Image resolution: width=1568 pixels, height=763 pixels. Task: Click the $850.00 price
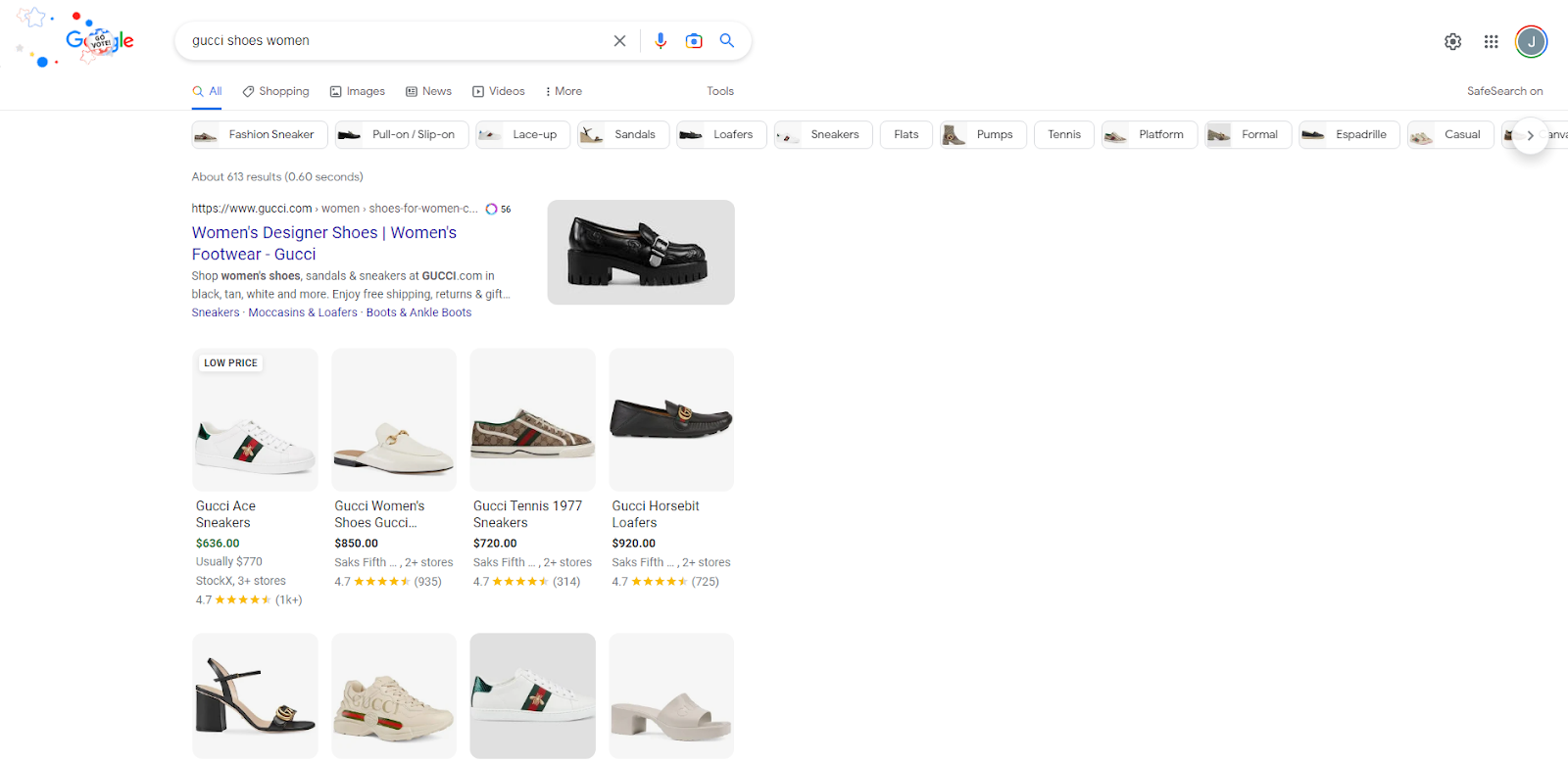357,544
